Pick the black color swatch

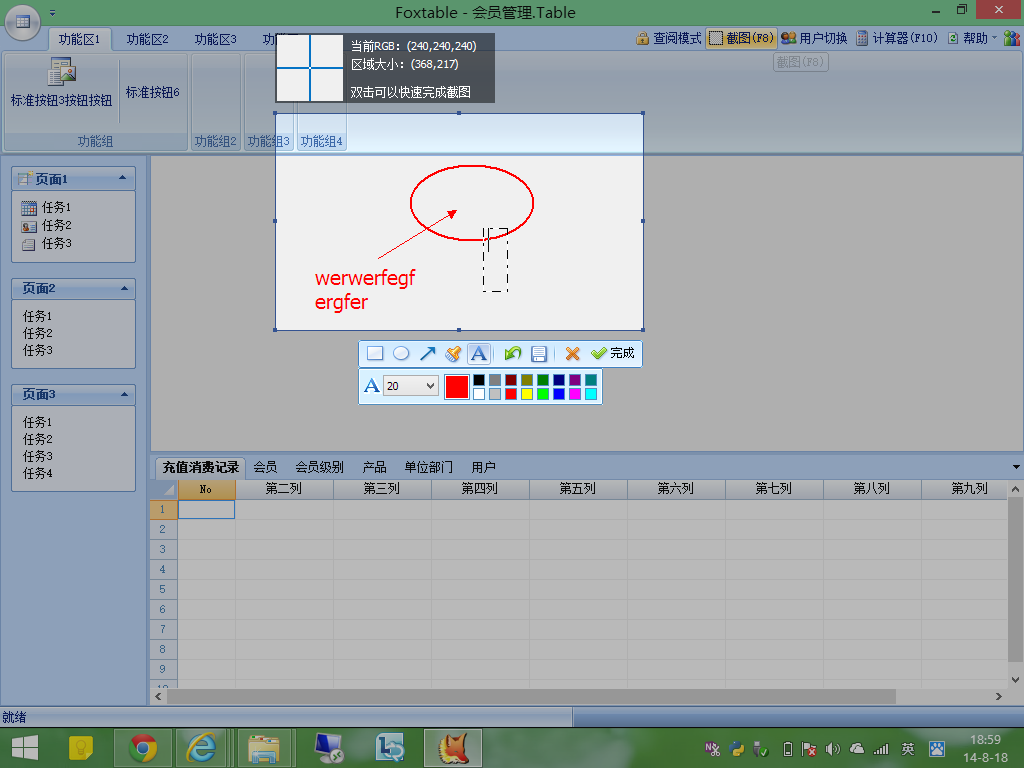[479, 380]
